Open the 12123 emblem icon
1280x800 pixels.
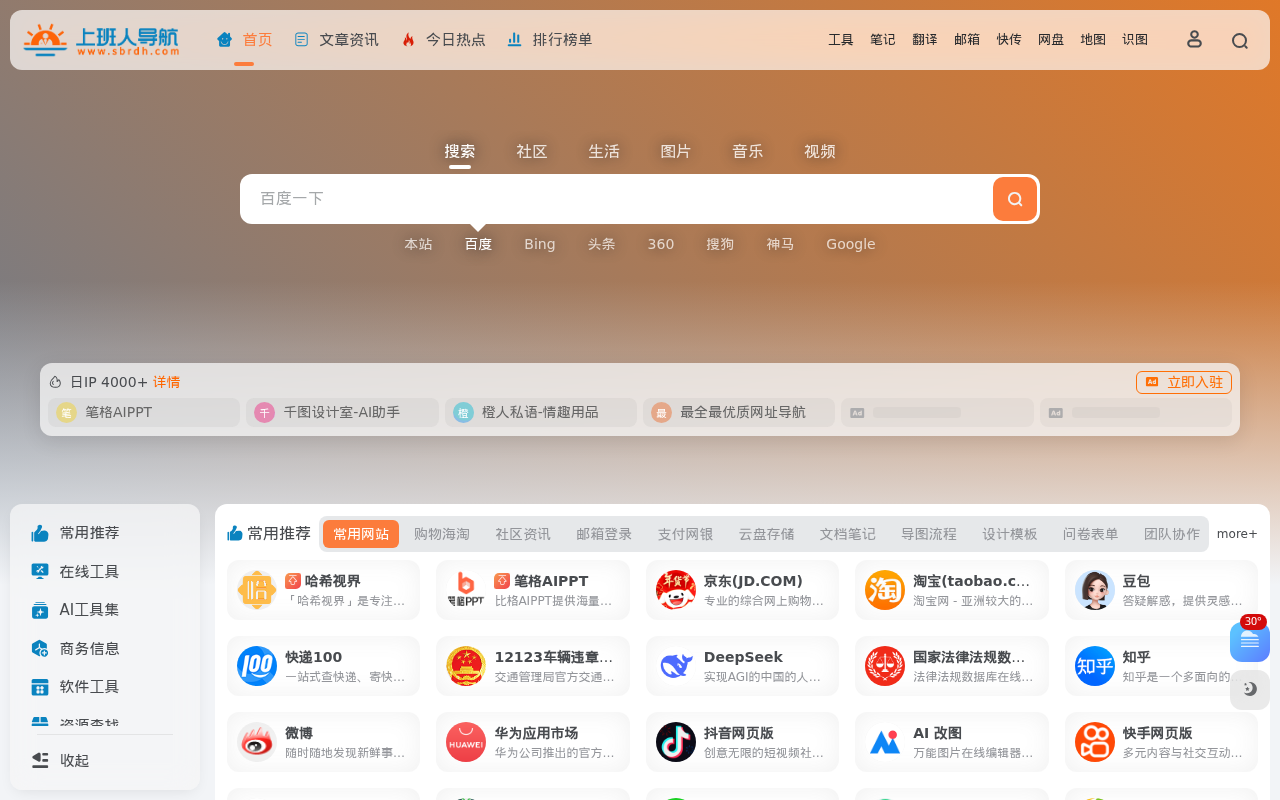tap(466, 666)
